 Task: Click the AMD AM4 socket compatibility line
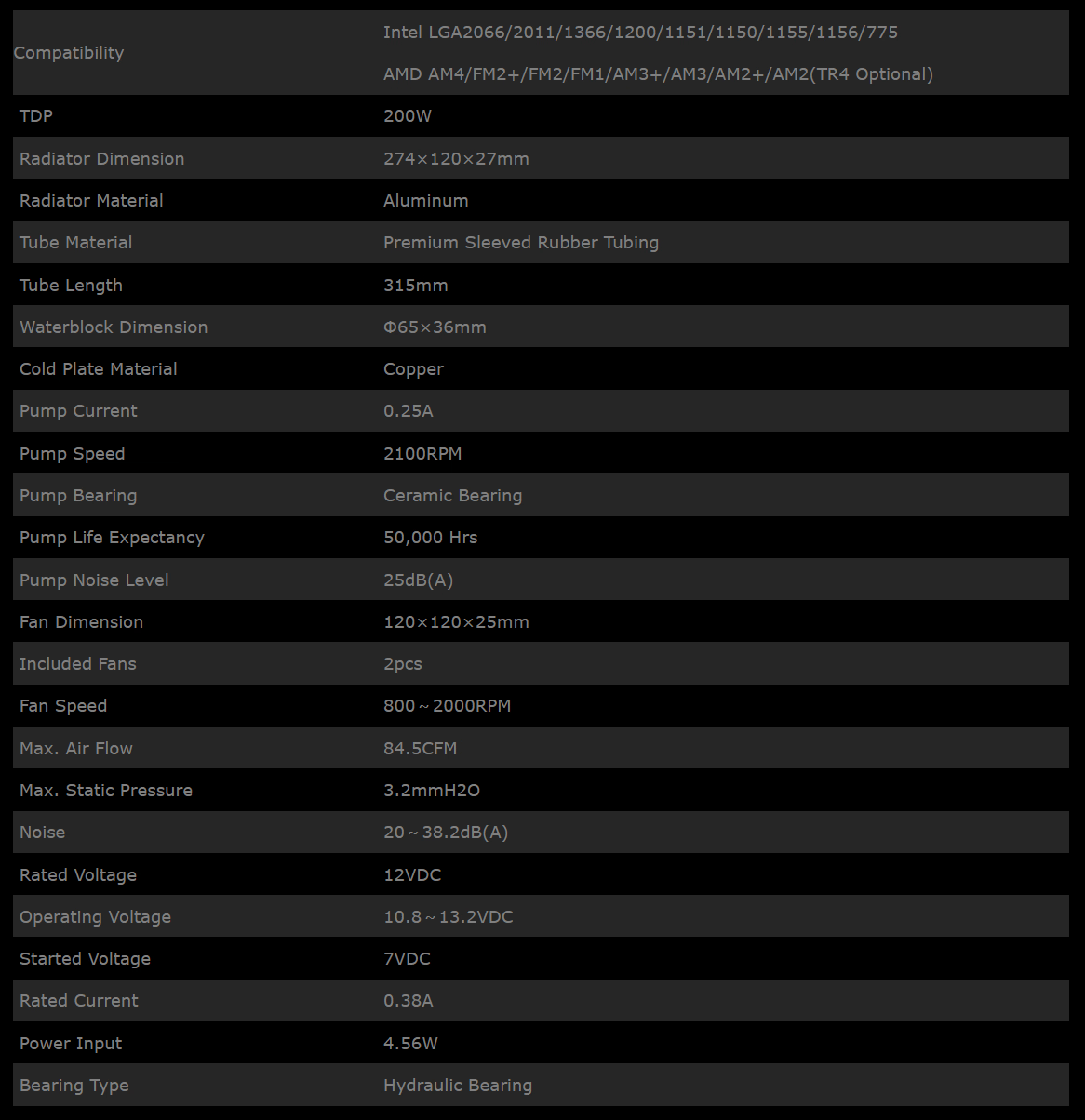658,74
